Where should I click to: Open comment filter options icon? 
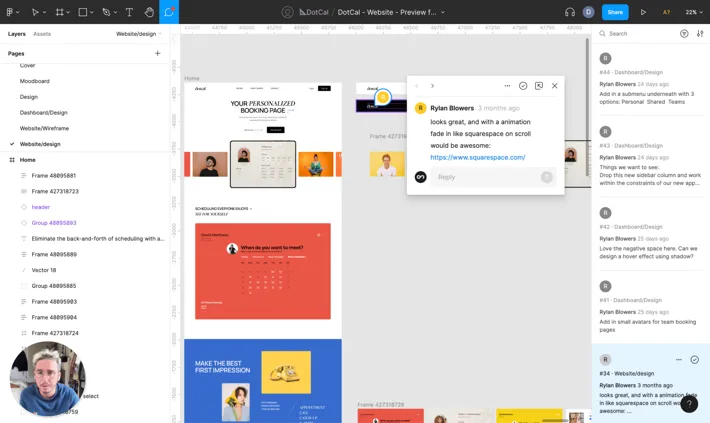click(x=684, y=34)
